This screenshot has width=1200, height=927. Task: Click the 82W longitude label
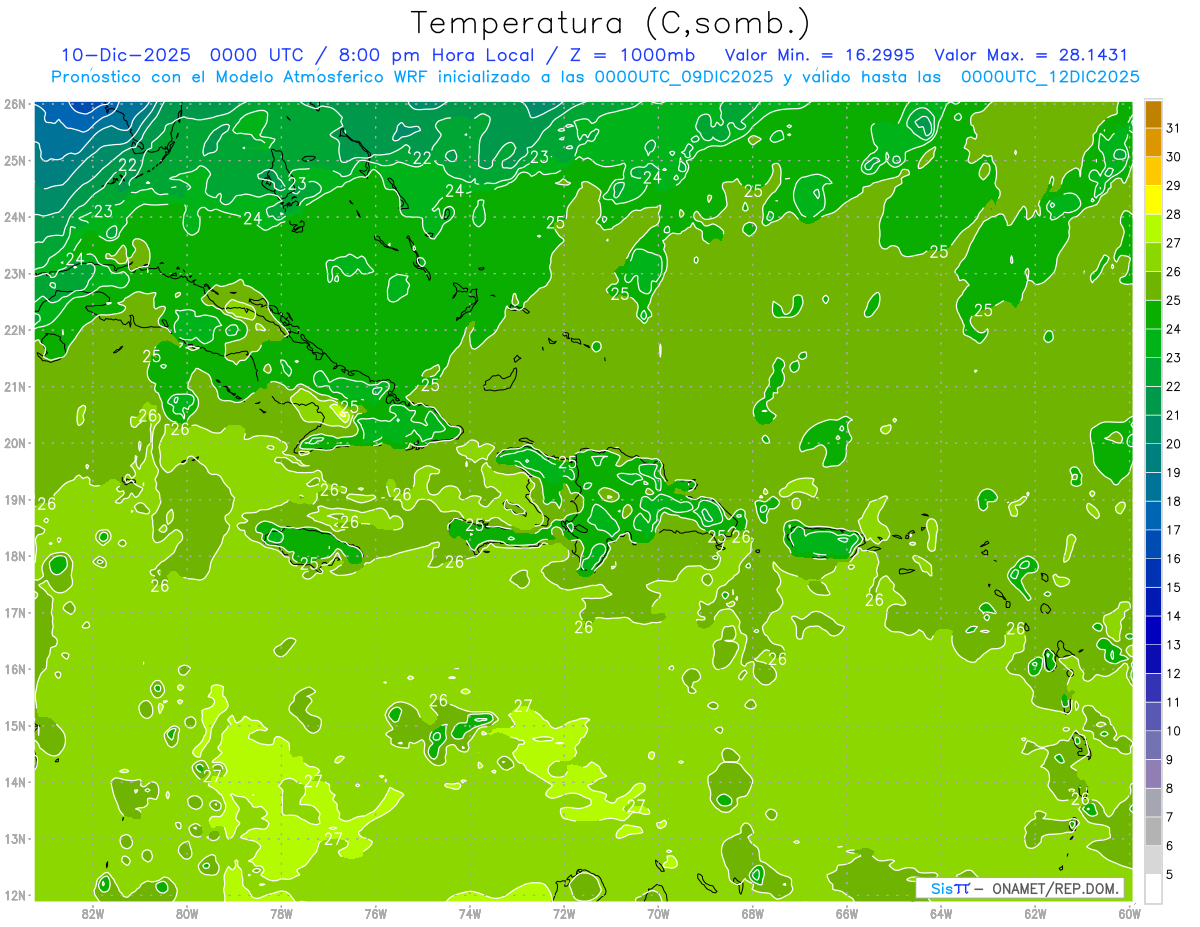point(93,914)
